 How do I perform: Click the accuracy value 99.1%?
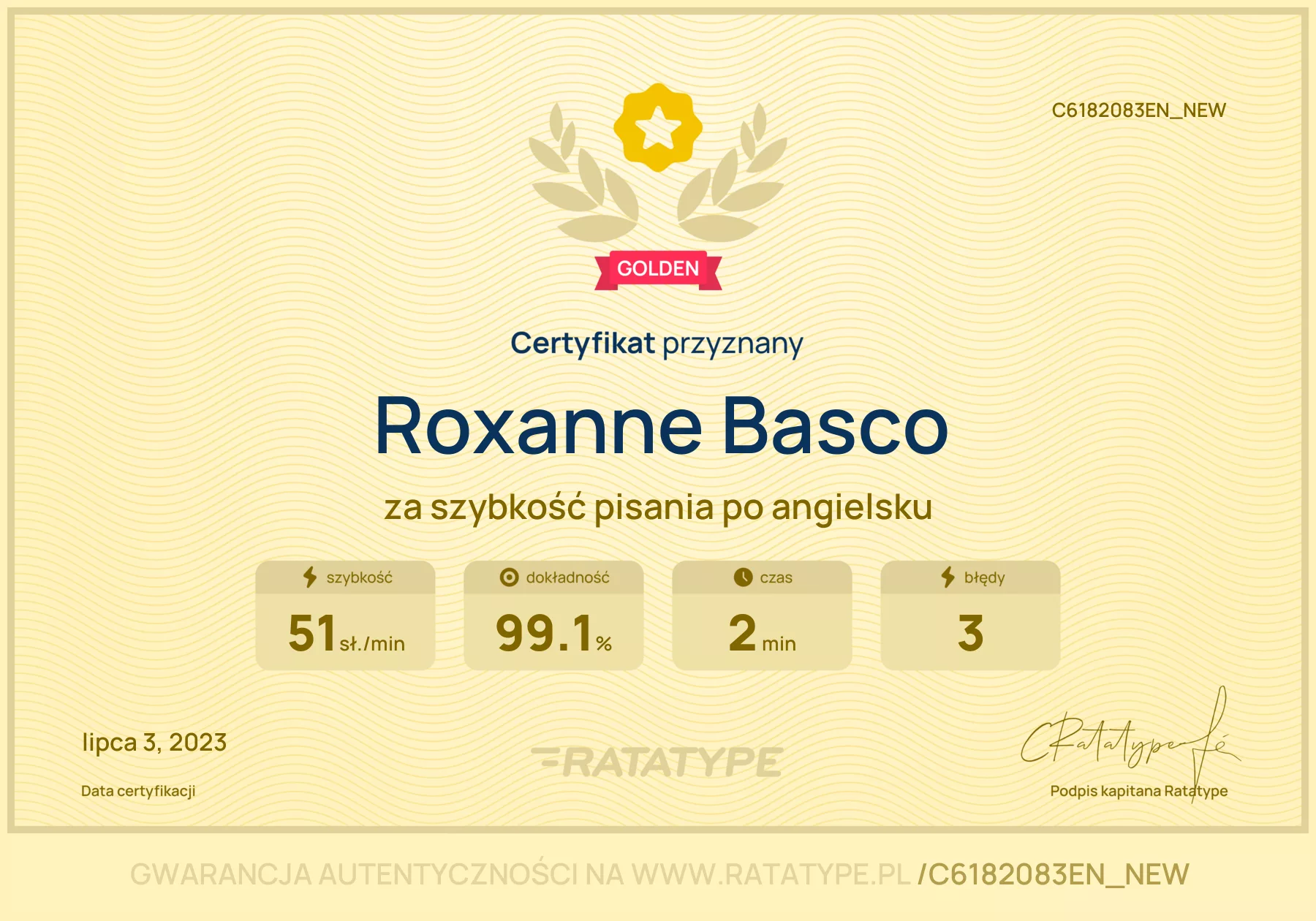(x=553, y=633)
